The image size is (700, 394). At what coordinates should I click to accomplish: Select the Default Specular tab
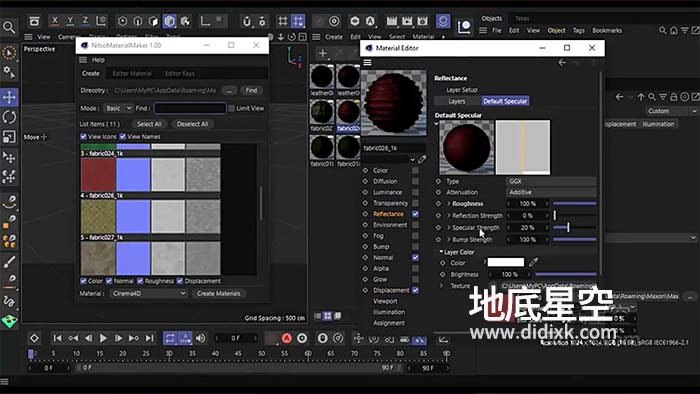[x=505, y=101]
